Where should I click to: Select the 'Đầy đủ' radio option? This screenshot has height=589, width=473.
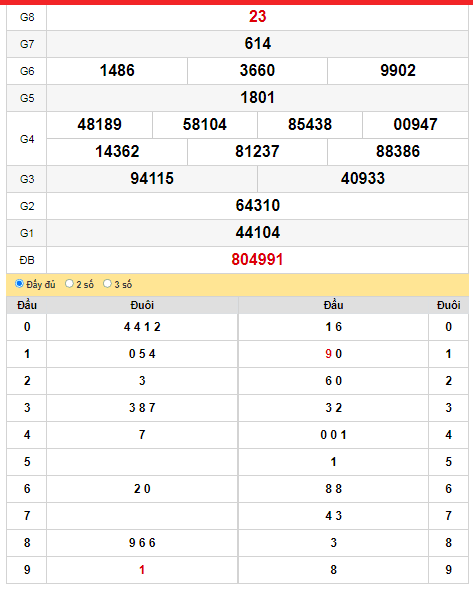tap(19, 284)
